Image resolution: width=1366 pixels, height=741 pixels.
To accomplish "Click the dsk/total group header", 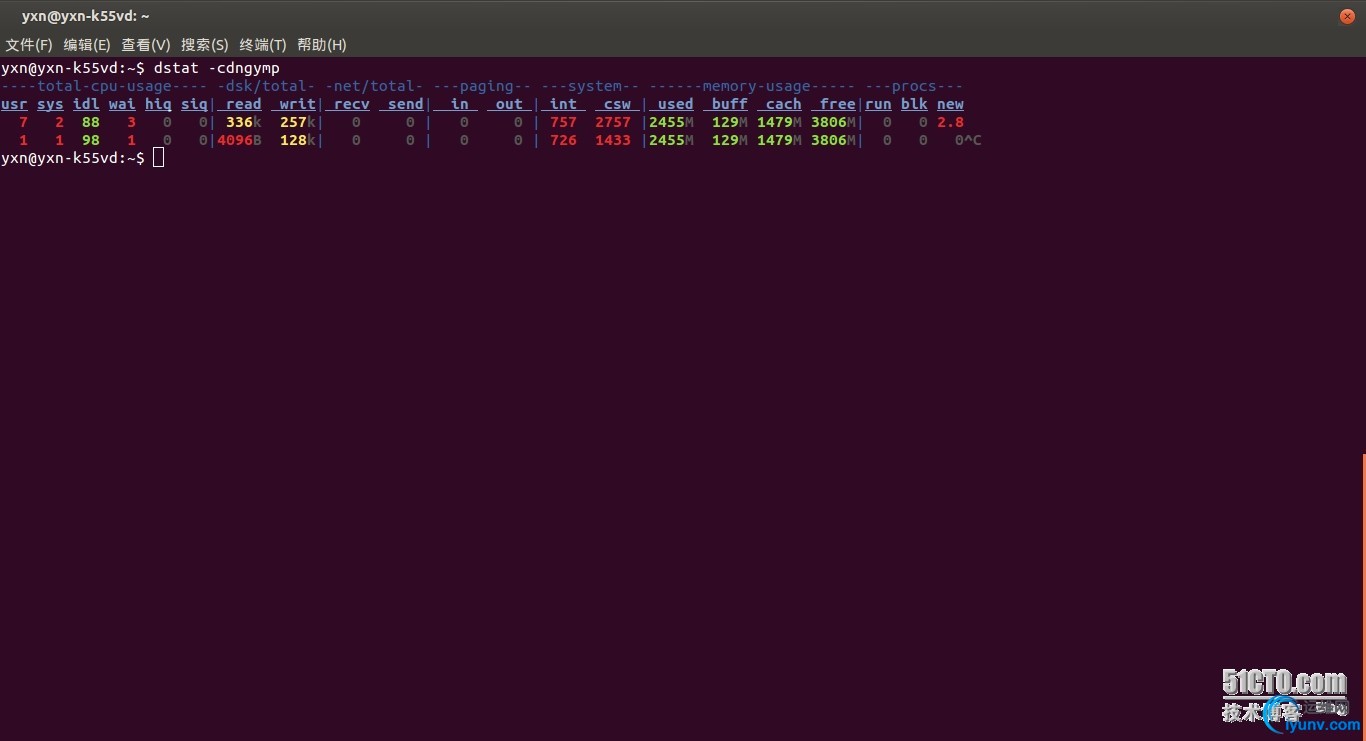I will coord(266,86).
